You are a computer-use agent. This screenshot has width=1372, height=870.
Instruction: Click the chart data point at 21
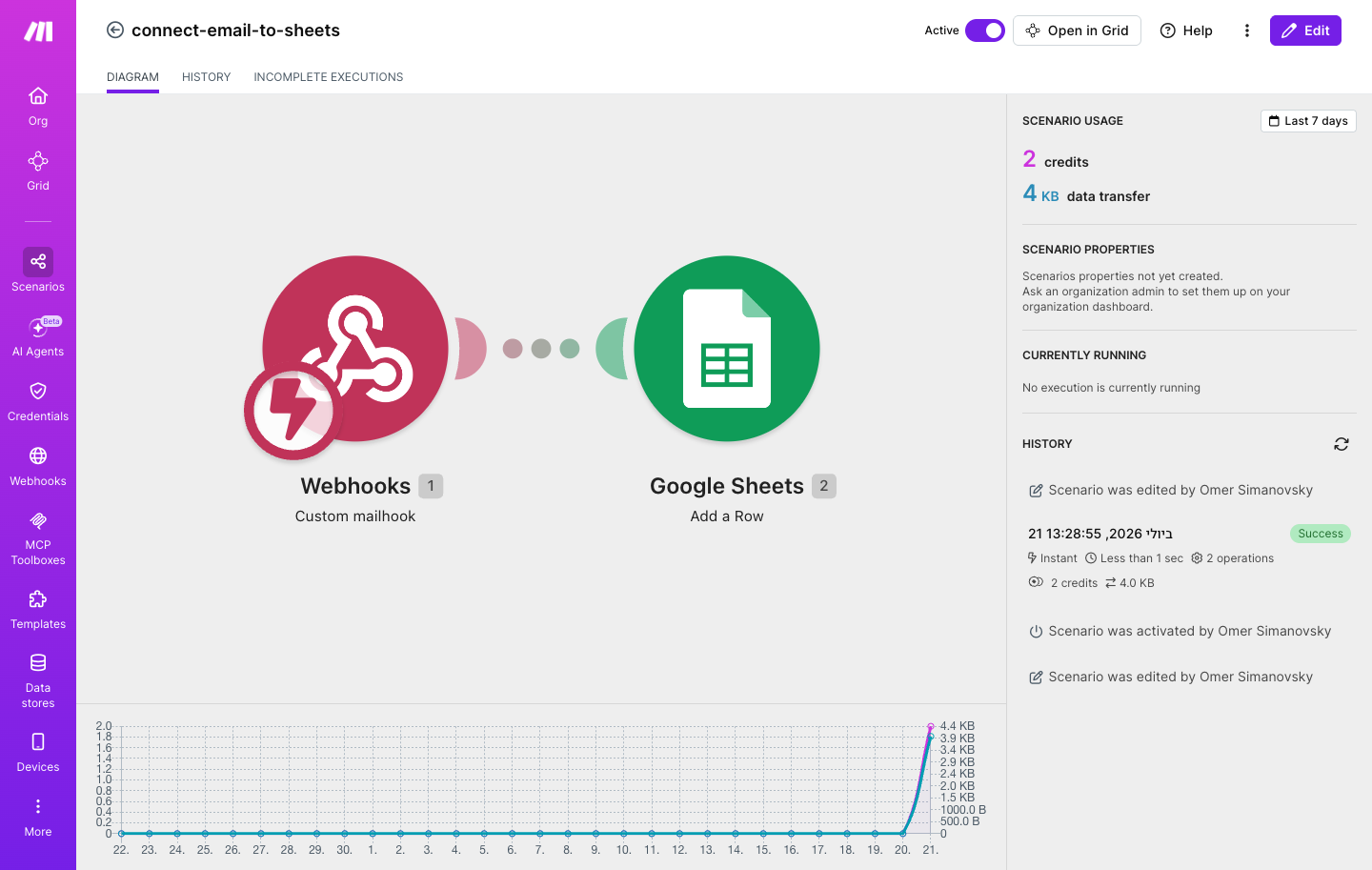tap(931, 727)
